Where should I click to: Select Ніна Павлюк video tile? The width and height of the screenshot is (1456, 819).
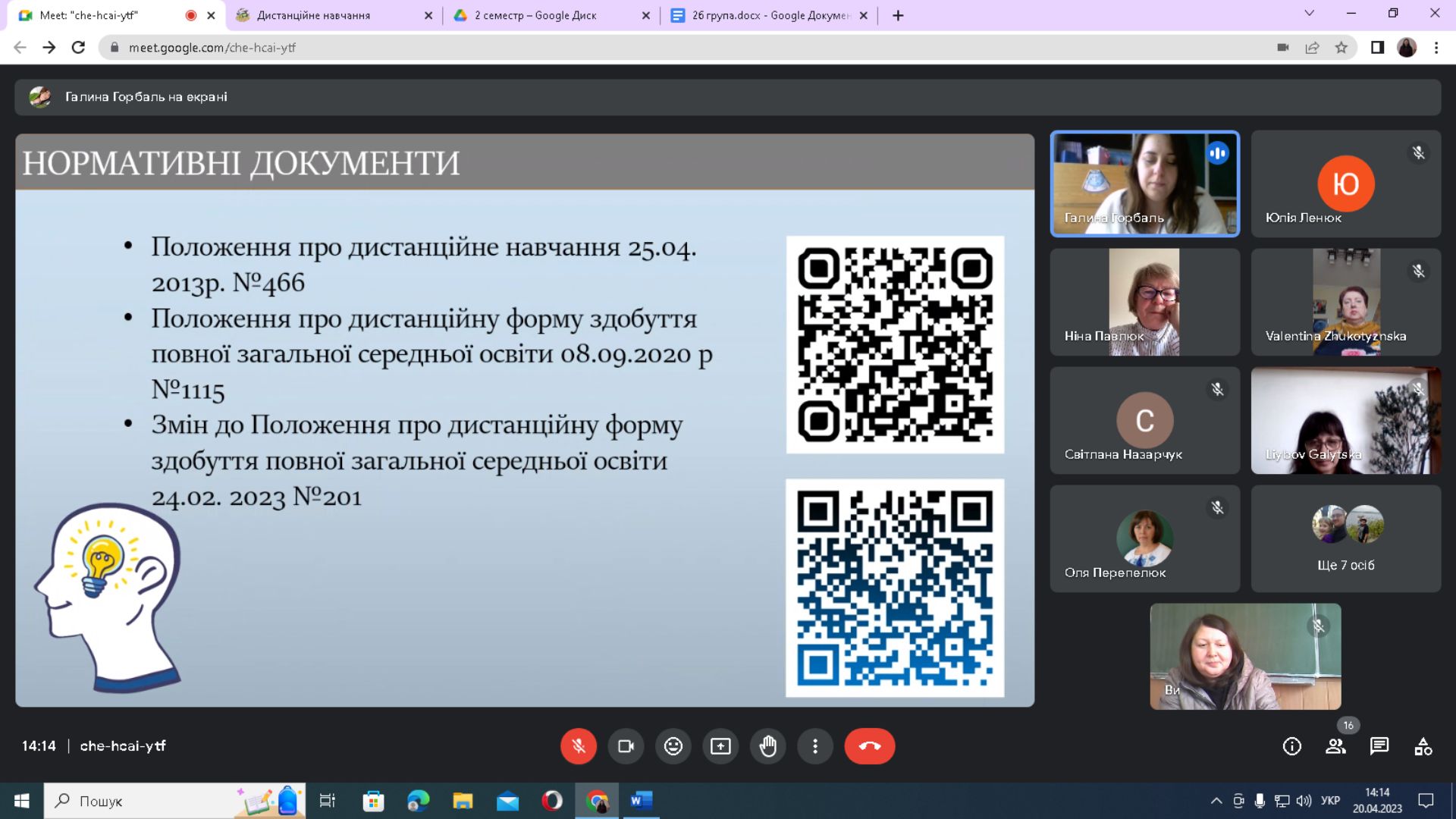click(x=1144, y=302)
